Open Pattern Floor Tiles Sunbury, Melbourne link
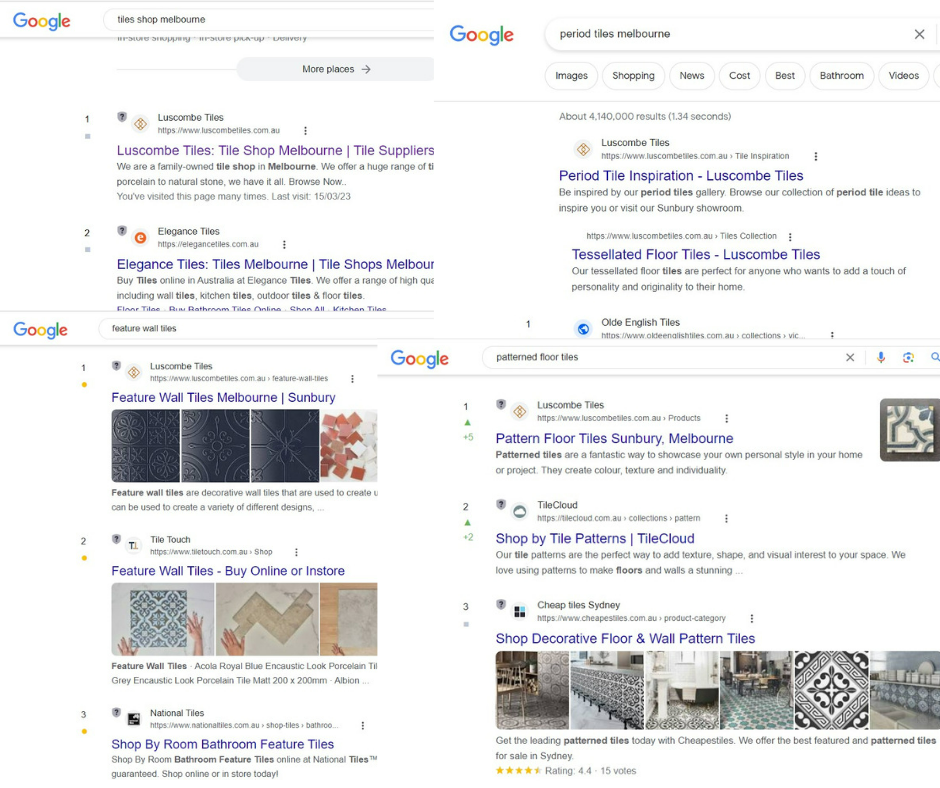Image resolution: width=940 pixels, height=788 pixels. pos(614,438)
